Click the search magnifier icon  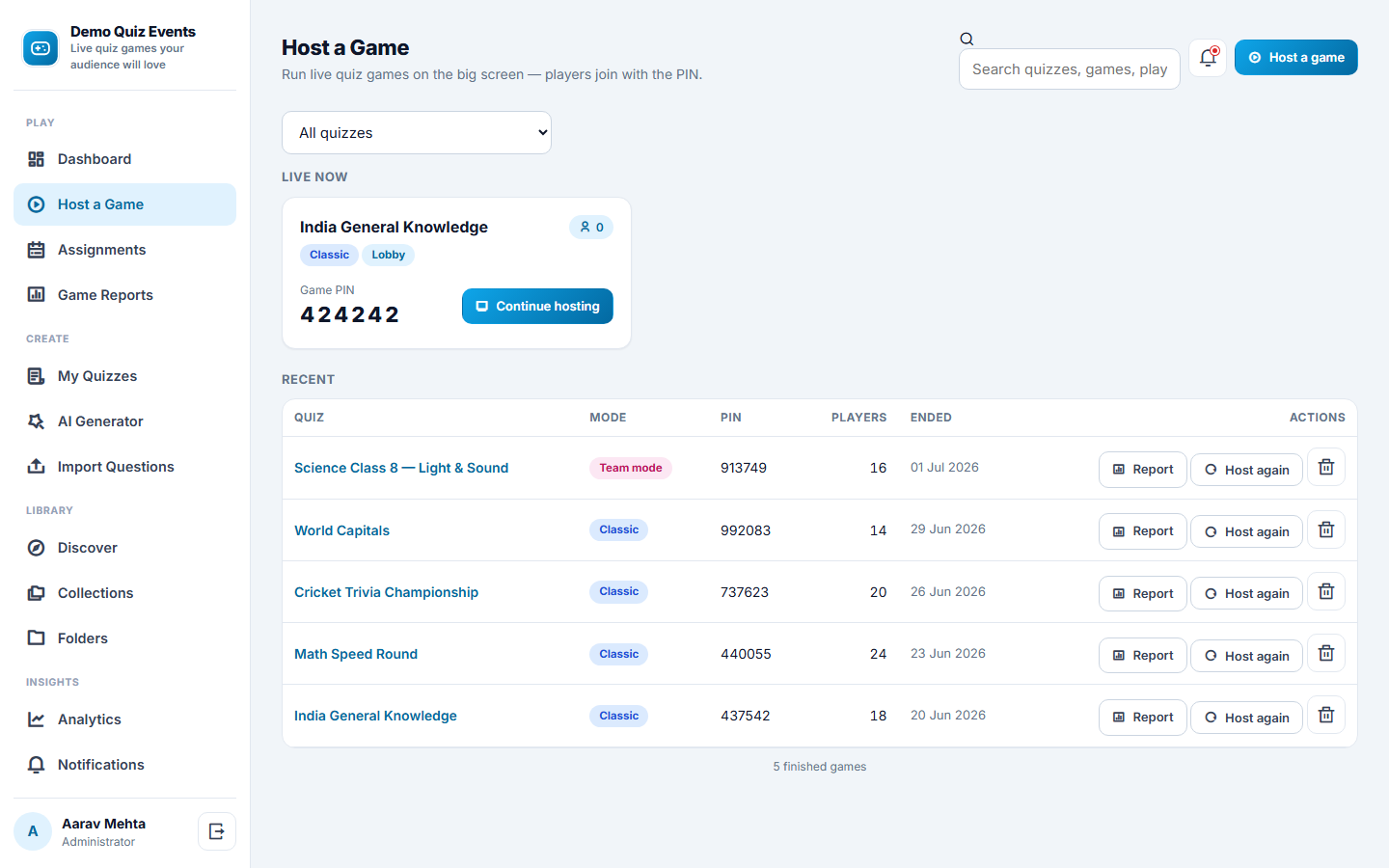[x=967, y=40]
